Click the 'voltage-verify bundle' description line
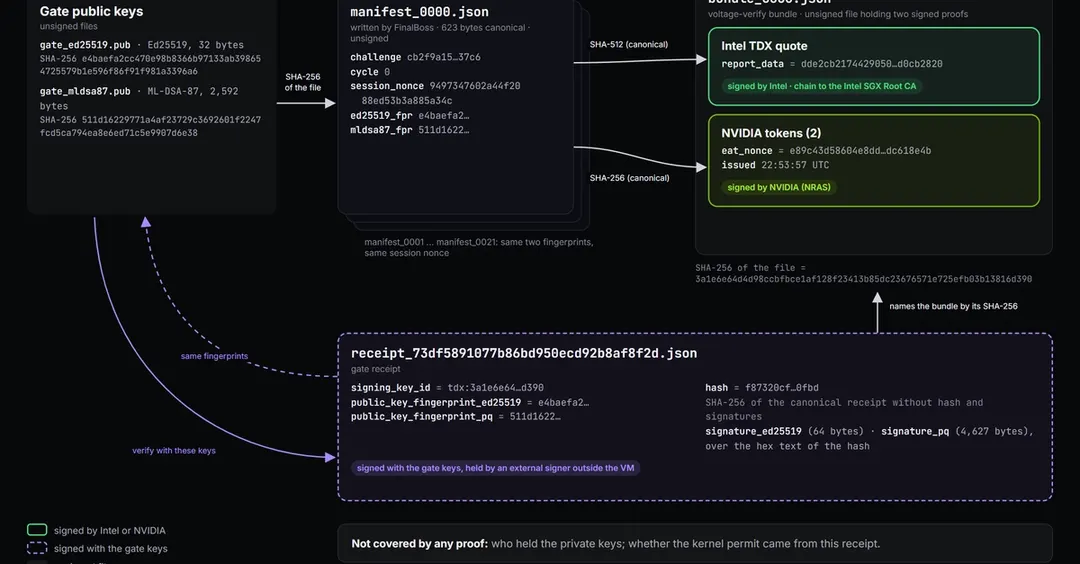Image resolution: width=1080 pixels, height=564 pixels. (x=838, y=14)
